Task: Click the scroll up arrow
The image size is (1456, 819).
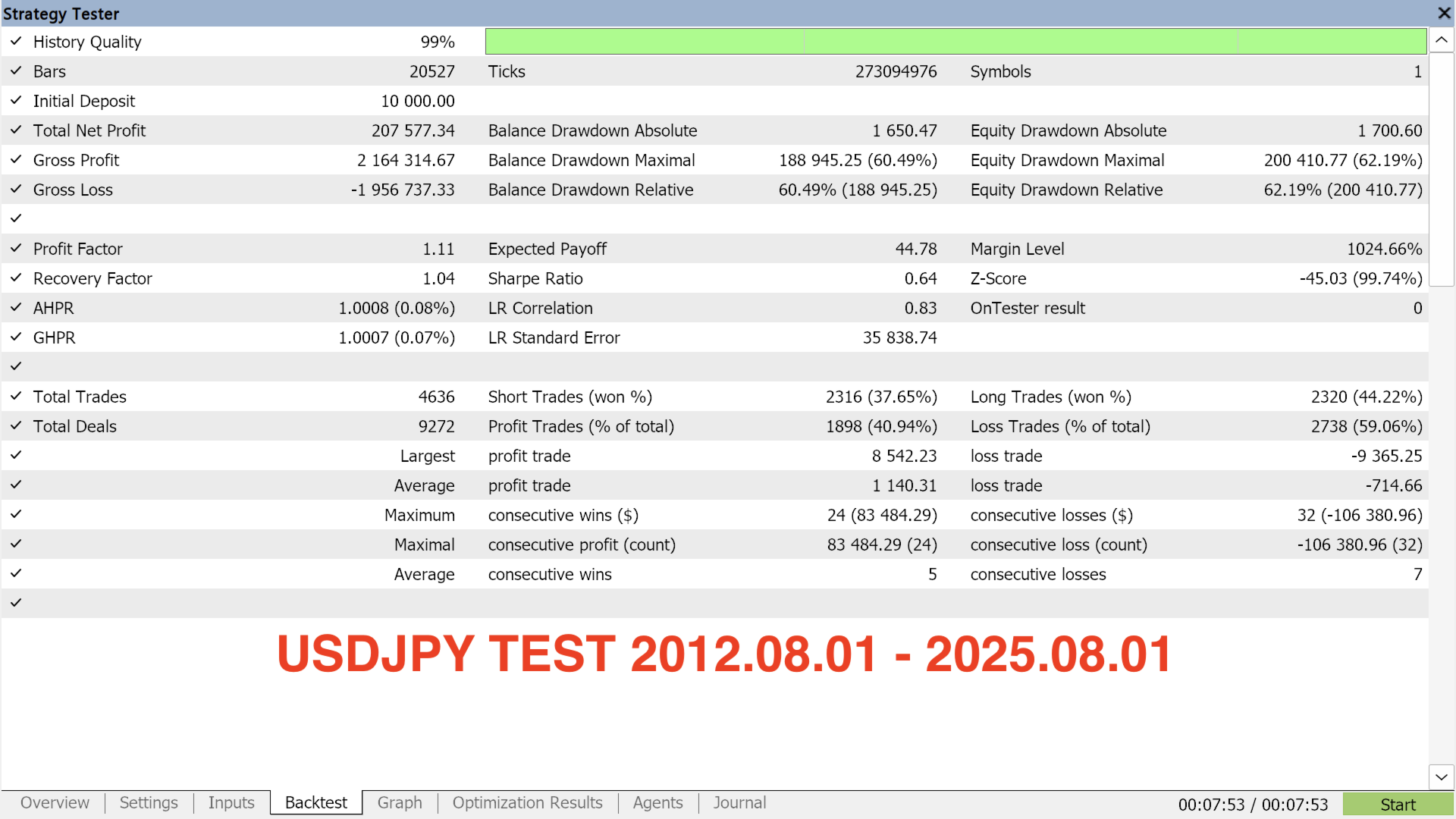Action: point(1442,40)
